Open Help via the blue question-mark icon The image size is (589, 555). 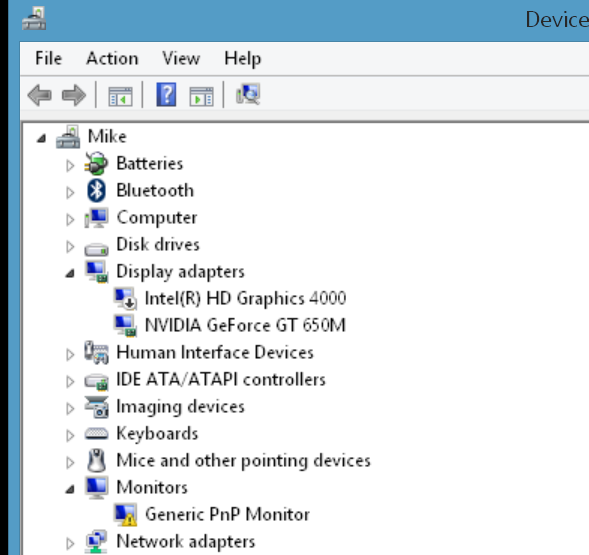[x=166, y=95]
